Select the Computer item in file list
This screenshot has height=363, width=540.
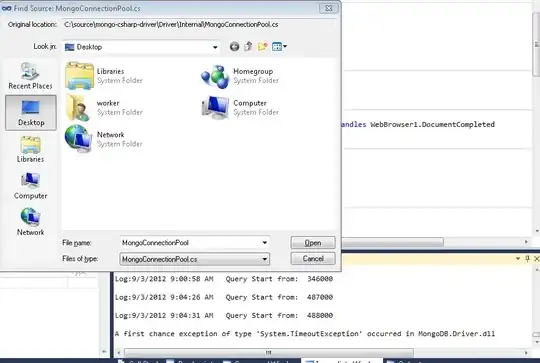pyautogui.click(x=241, y=108)
